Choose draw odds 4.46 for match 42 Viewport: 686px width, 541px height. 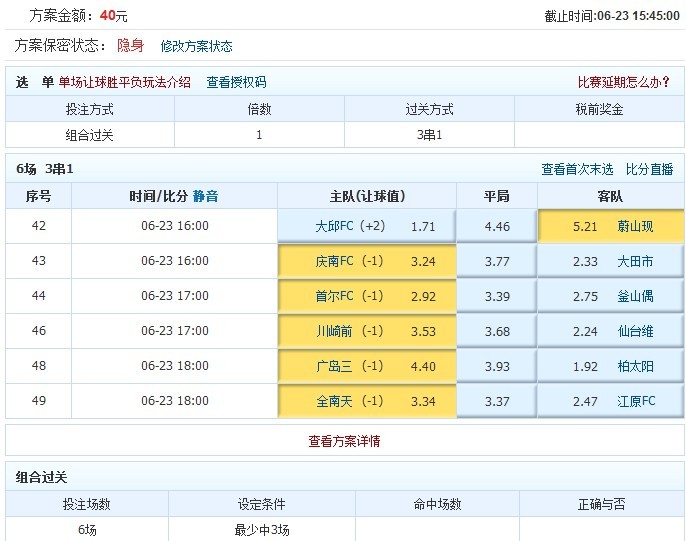click(x=496, y=226)
